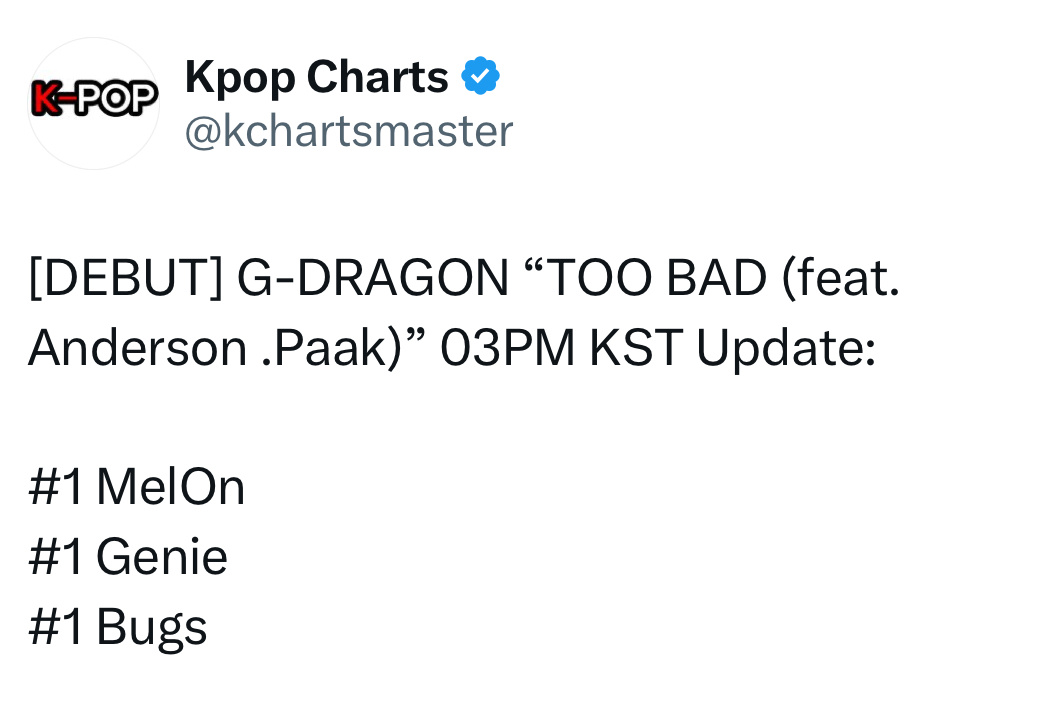Visit the @kchartsmaster handle link
The width and height of the screenshot is (1037, 725).
349,131
